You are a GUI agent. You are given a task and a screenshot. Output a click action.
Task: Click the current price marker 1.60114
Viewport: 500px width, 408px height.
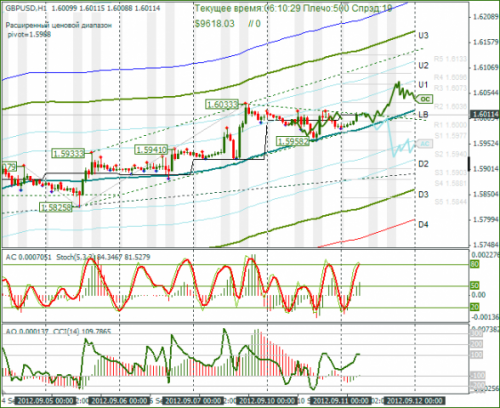pyautogui.click(x=484, y=115)
